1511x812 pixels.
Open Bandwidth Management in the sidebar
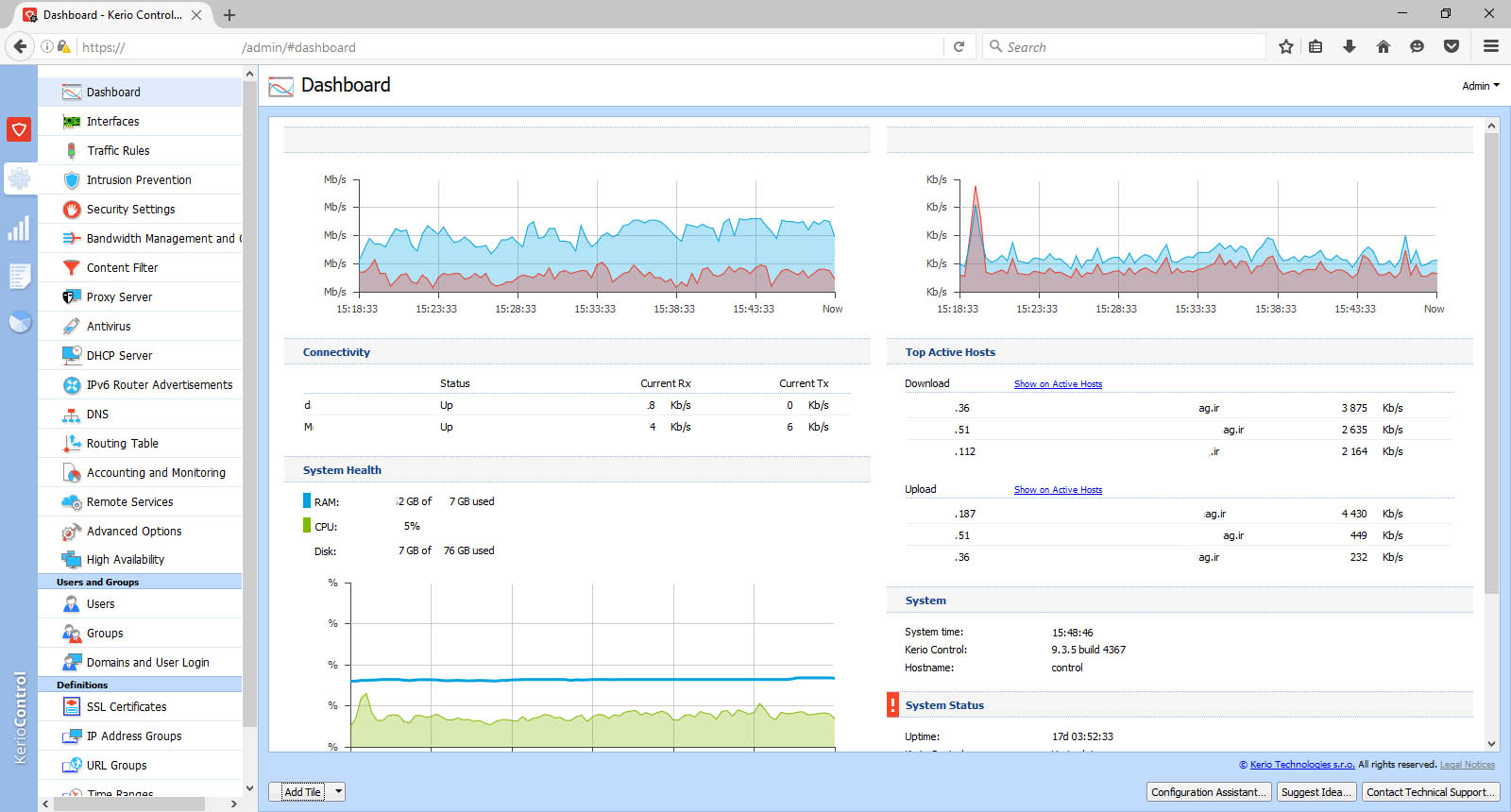pos(140,238)
